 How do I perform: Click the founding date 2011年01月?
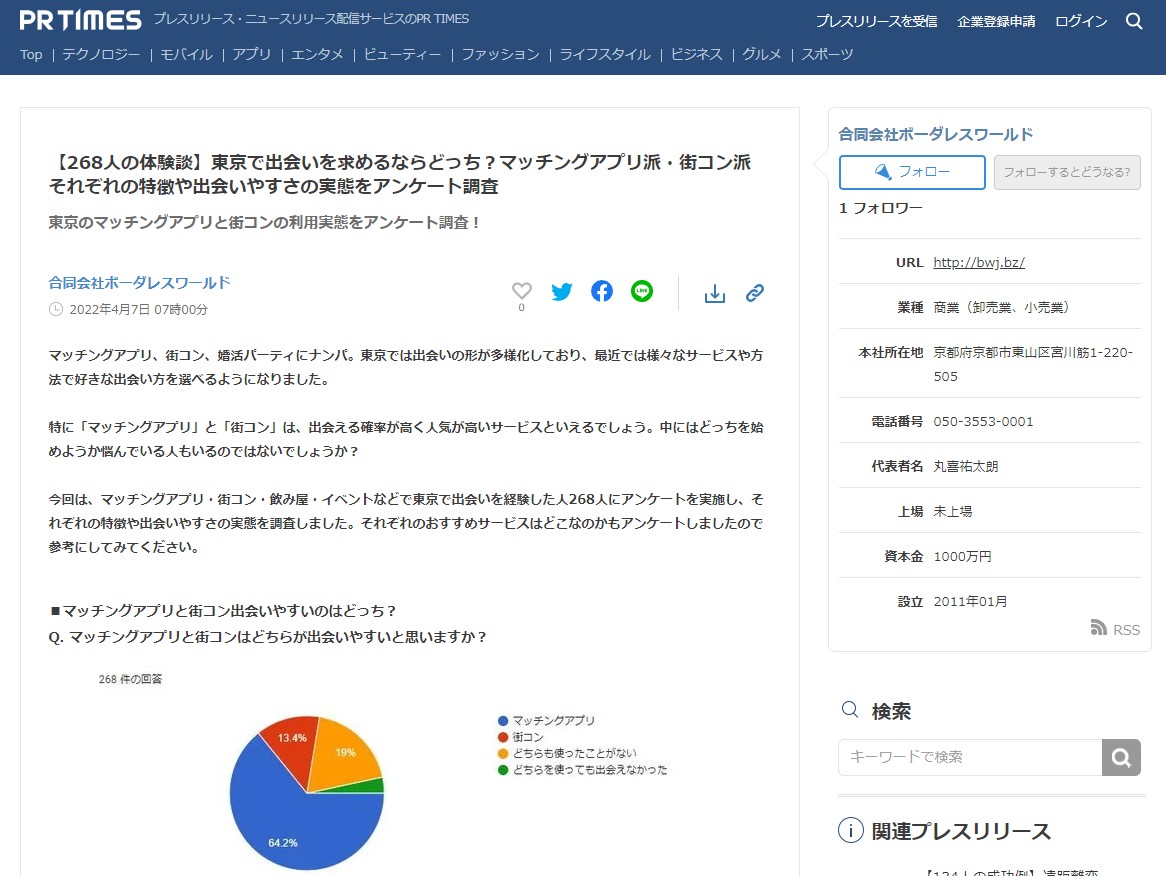(970, 602)
